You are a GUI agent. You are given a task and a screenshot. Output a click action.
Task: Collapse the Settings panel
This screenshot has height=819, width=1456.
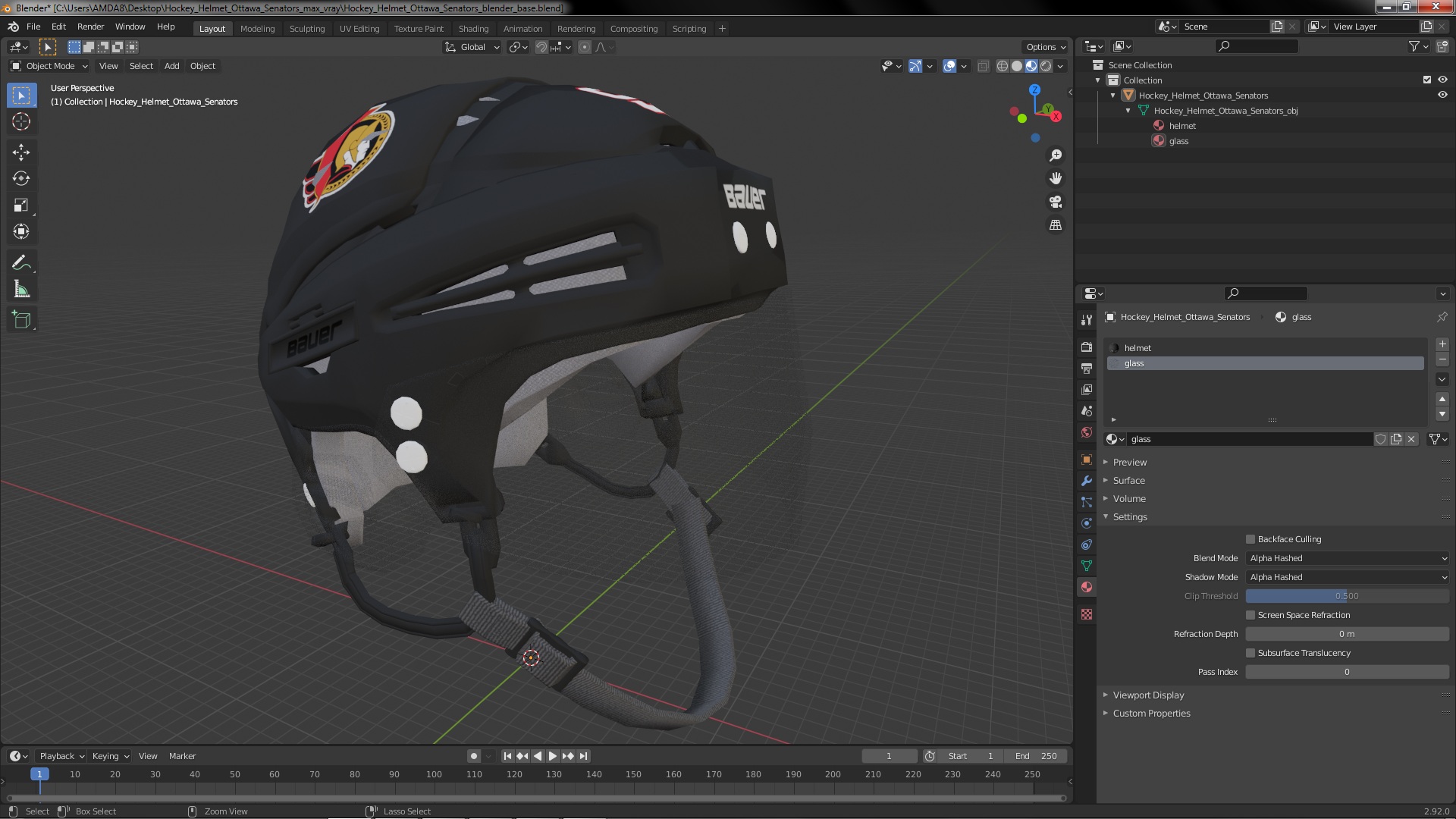click(1130, 516)
